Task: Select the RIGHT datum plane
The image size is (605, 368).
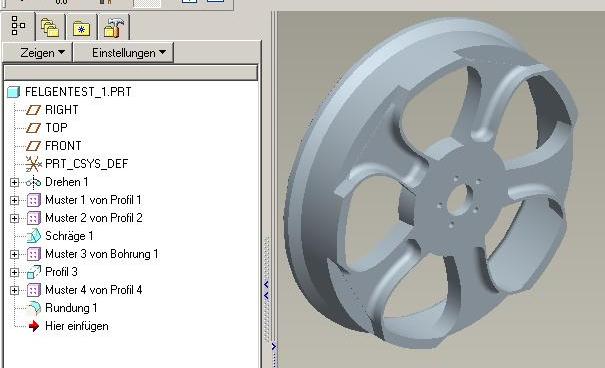Action: [x=61, y=110]
